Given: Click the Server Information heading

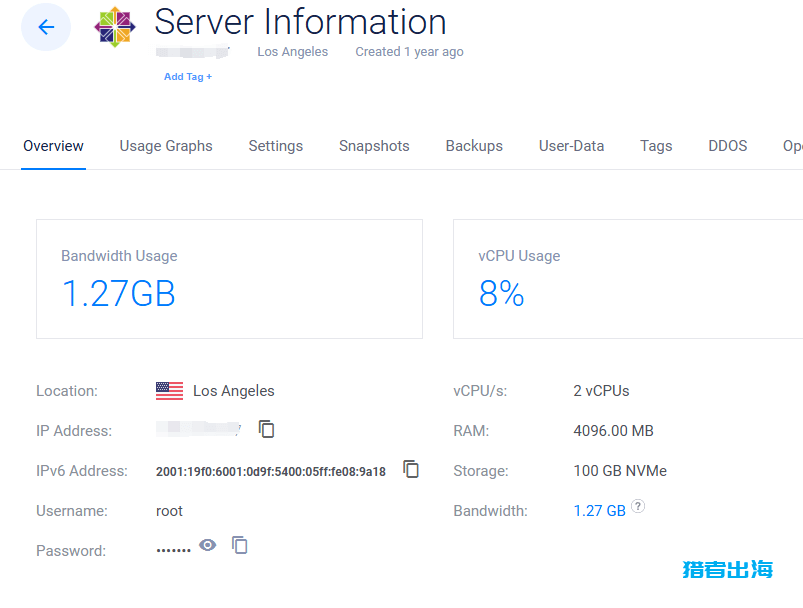Looking at the screenshot, I should [x=300, y=22].
